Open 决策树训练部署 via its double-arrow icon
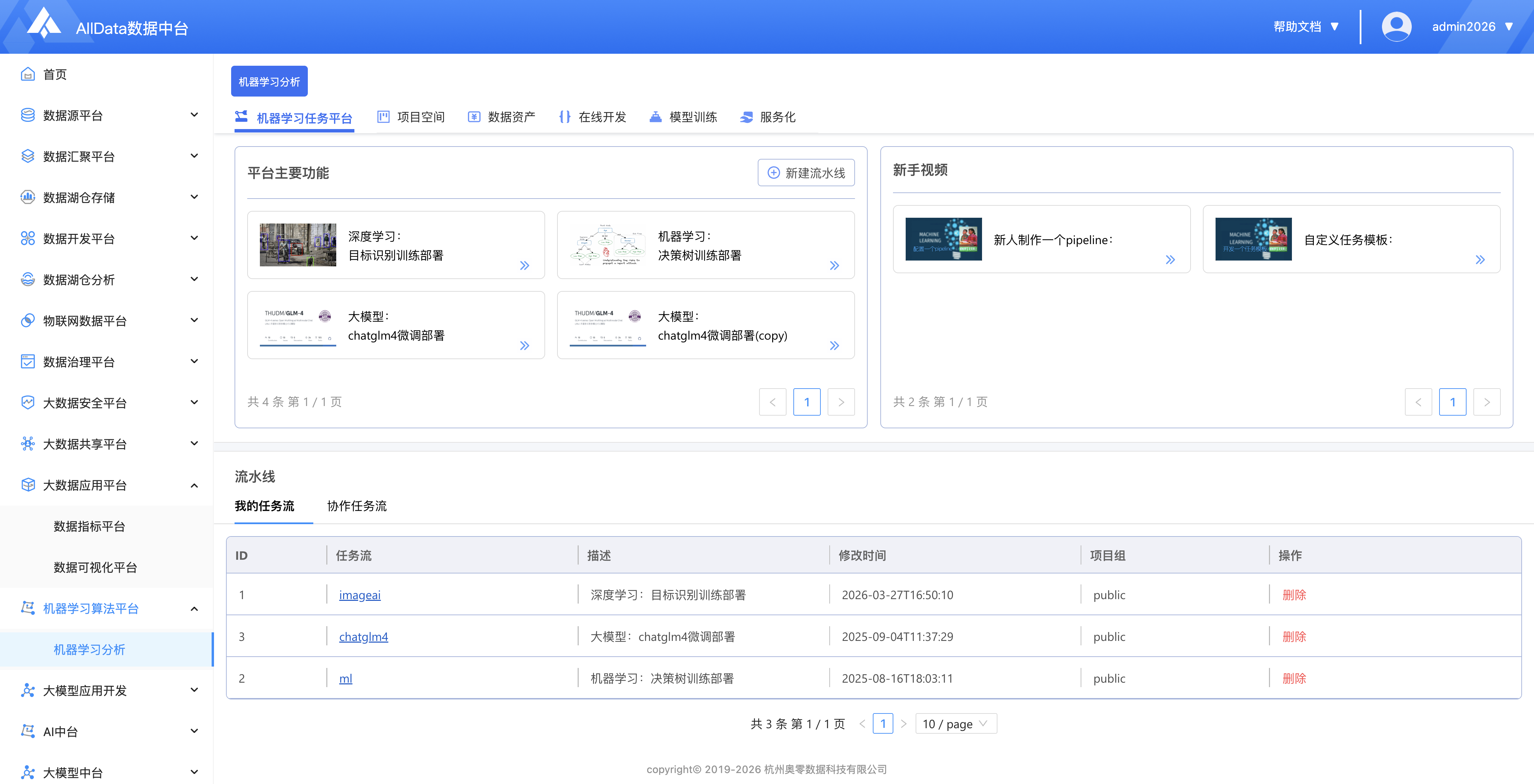Viewport: 1534px width, 784px height. click(834, 266)
